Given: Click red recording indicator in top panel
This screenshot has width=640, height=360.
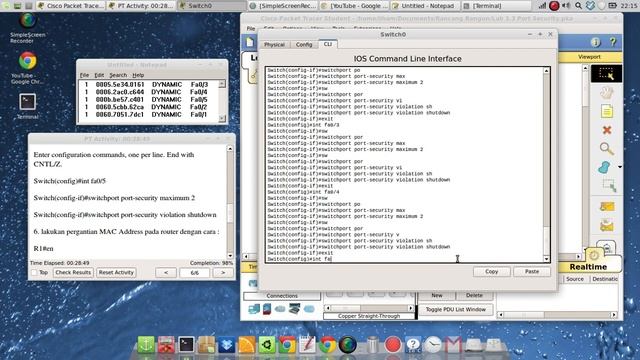Looking at the screenshot, I should tap(554, 6).
